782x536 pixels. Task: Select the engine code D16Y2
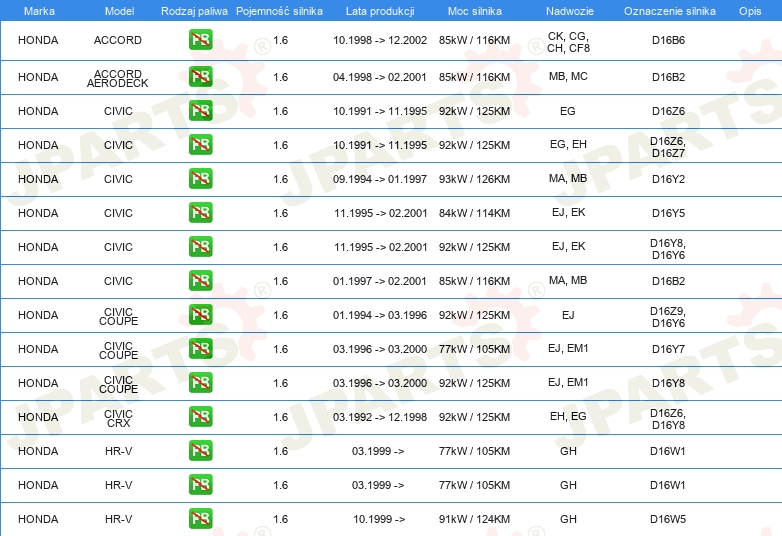pos(668,179)
